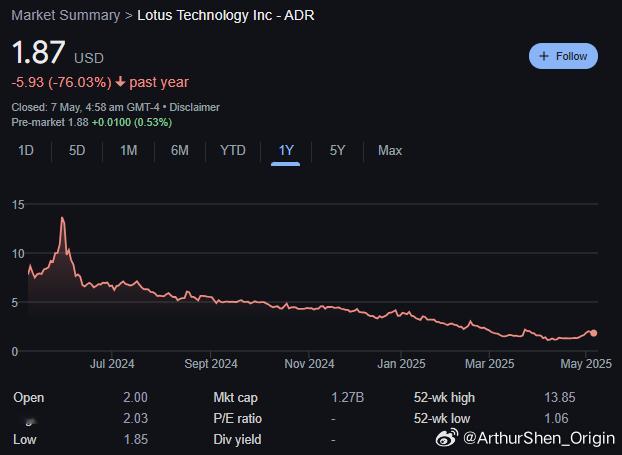Viewport: 622px width, 455px height.
Task: Click the -5.93 (-76.03%) change text
Action: click(61, 83)
